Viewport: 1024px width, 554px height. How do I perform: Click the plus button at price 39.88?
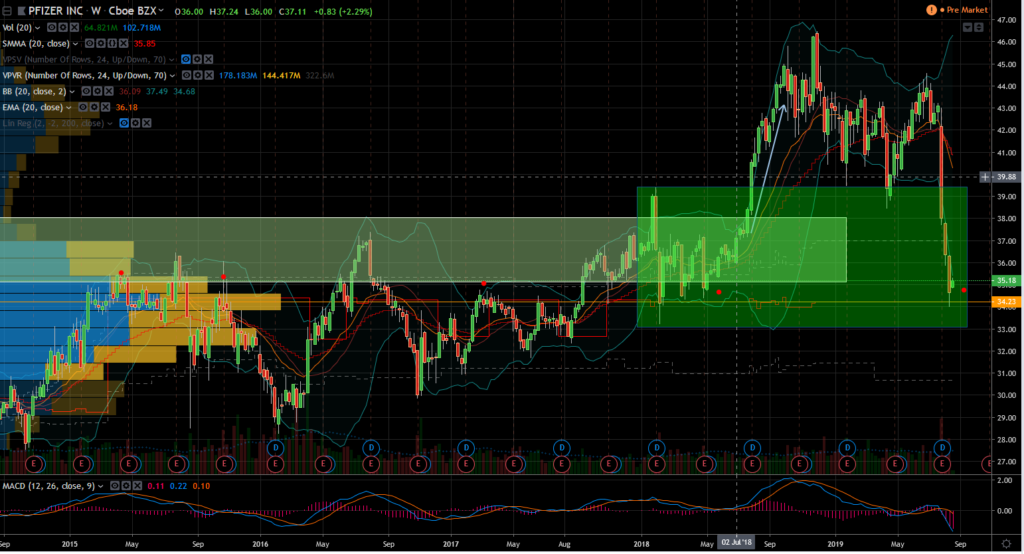tap(985, 177)
